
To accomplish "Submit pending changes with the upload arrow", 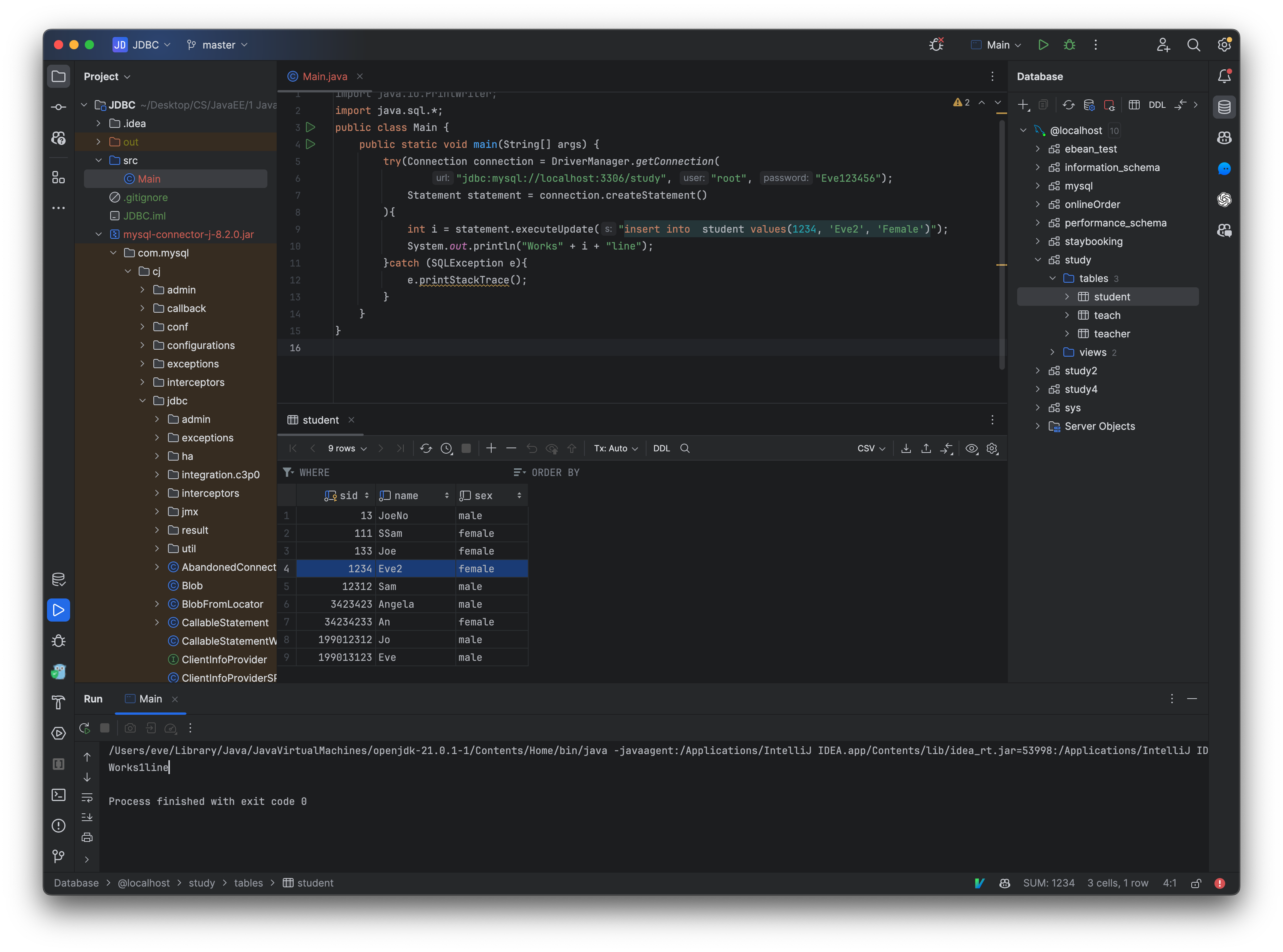I will coord(571,448).
